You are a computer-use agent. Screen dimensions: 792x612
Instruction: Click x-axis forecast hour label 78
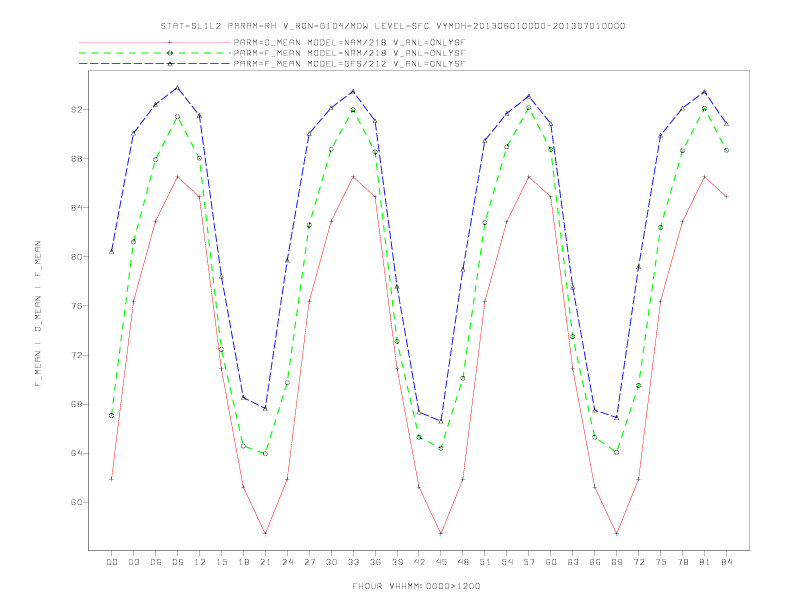(682, 562)
